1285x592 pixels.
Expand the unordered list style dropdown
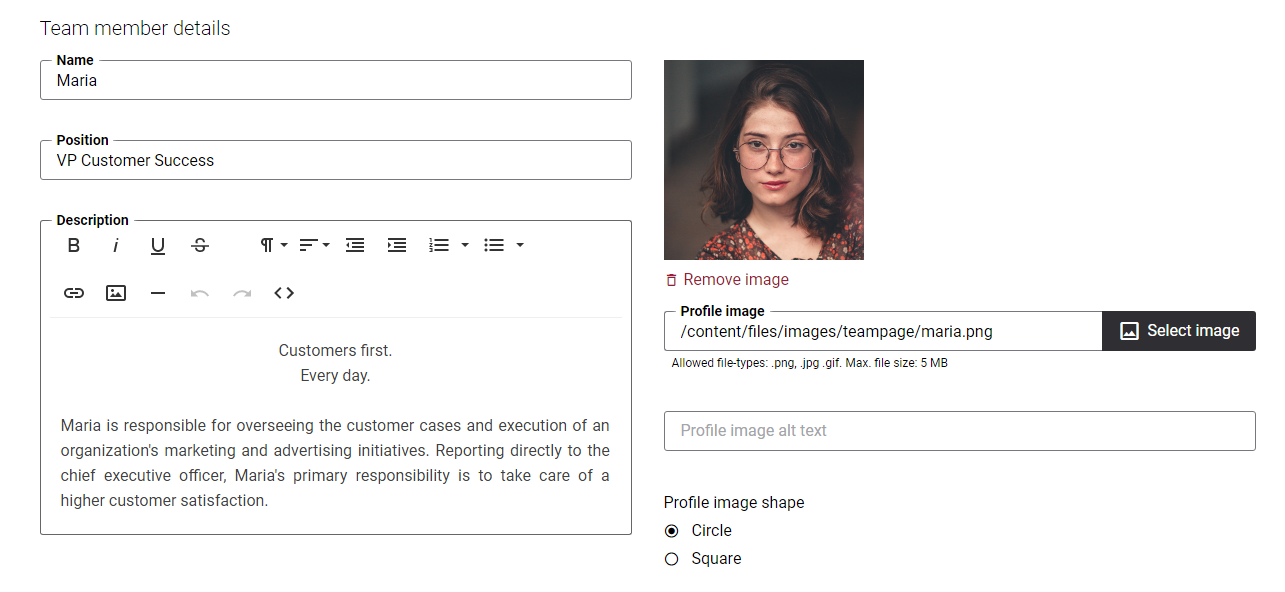click(x=520, y=245)
